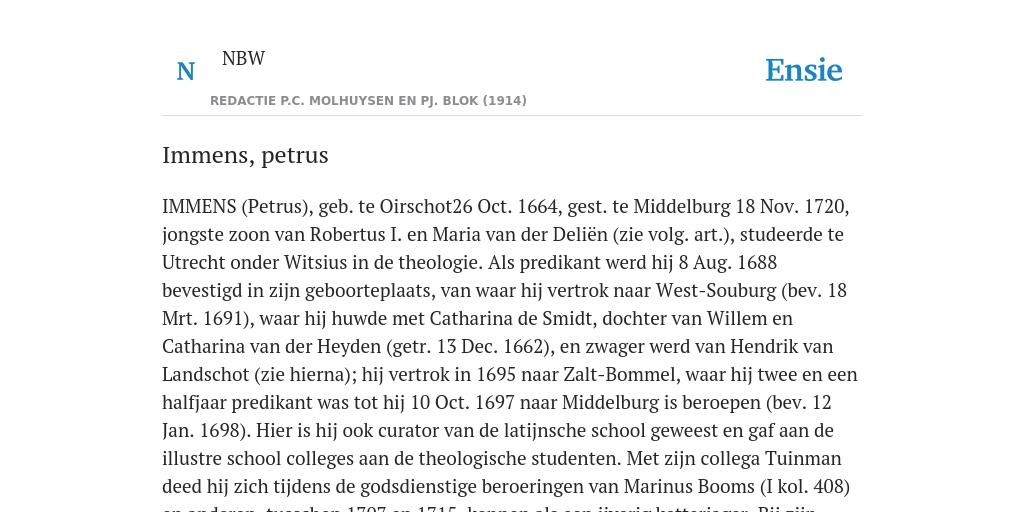
Task: Click the place name West-Souburg
Action: click(716, 291)
